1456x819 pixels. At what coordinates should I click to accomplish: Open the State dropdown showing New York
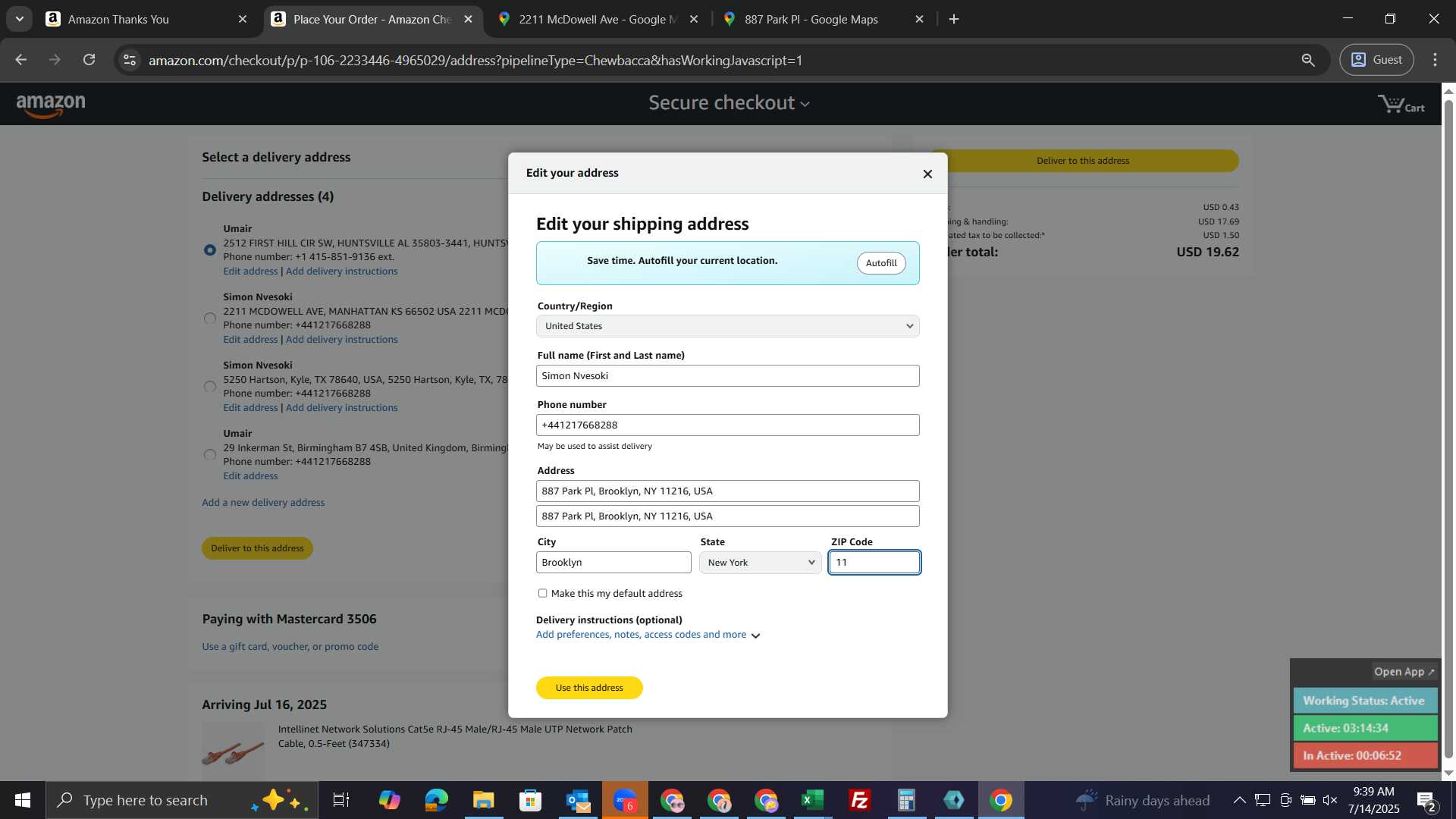coord(761,563)
